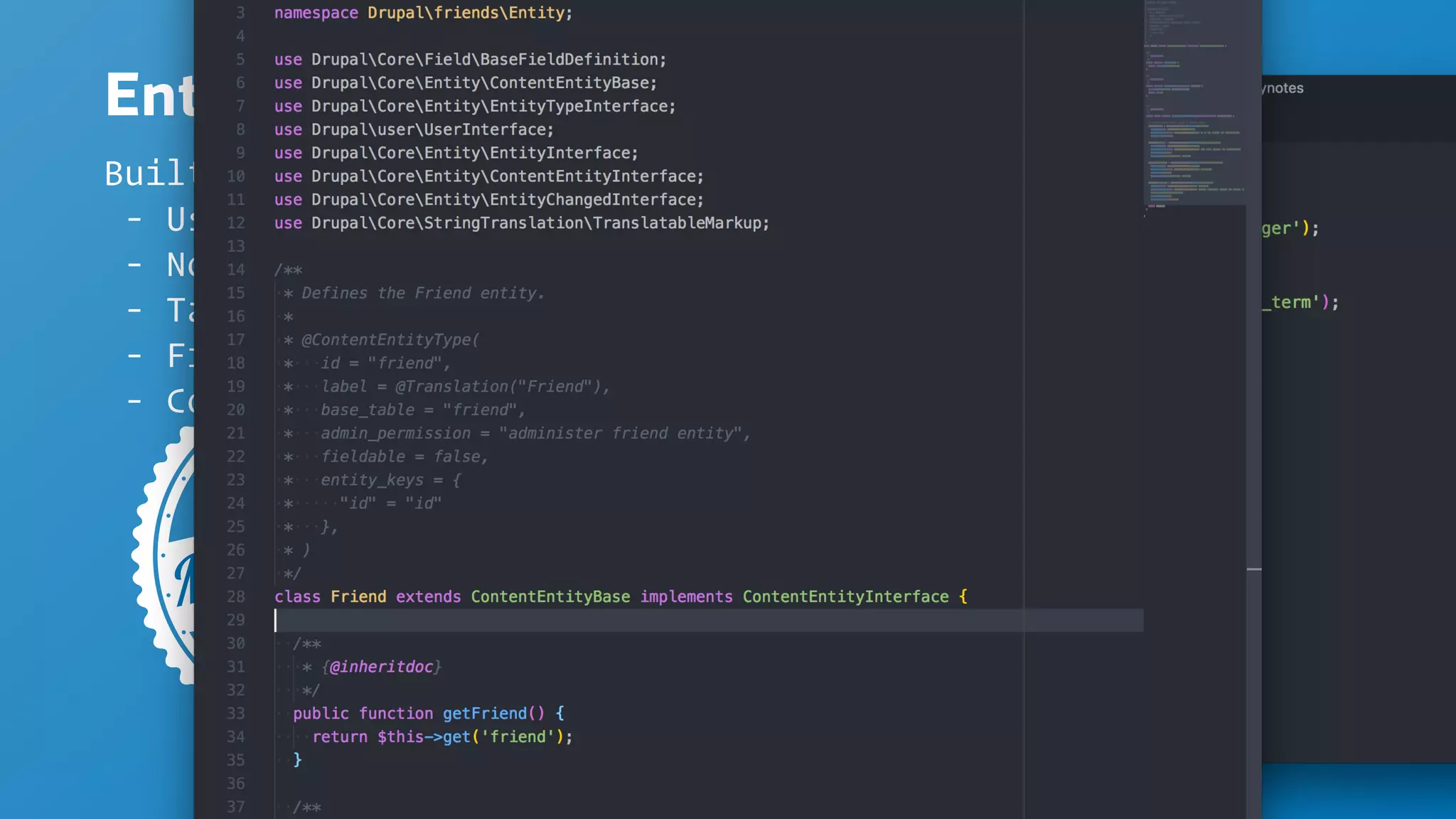Click 'fieldable = false,' line
1456x819 pixels.
405,456
